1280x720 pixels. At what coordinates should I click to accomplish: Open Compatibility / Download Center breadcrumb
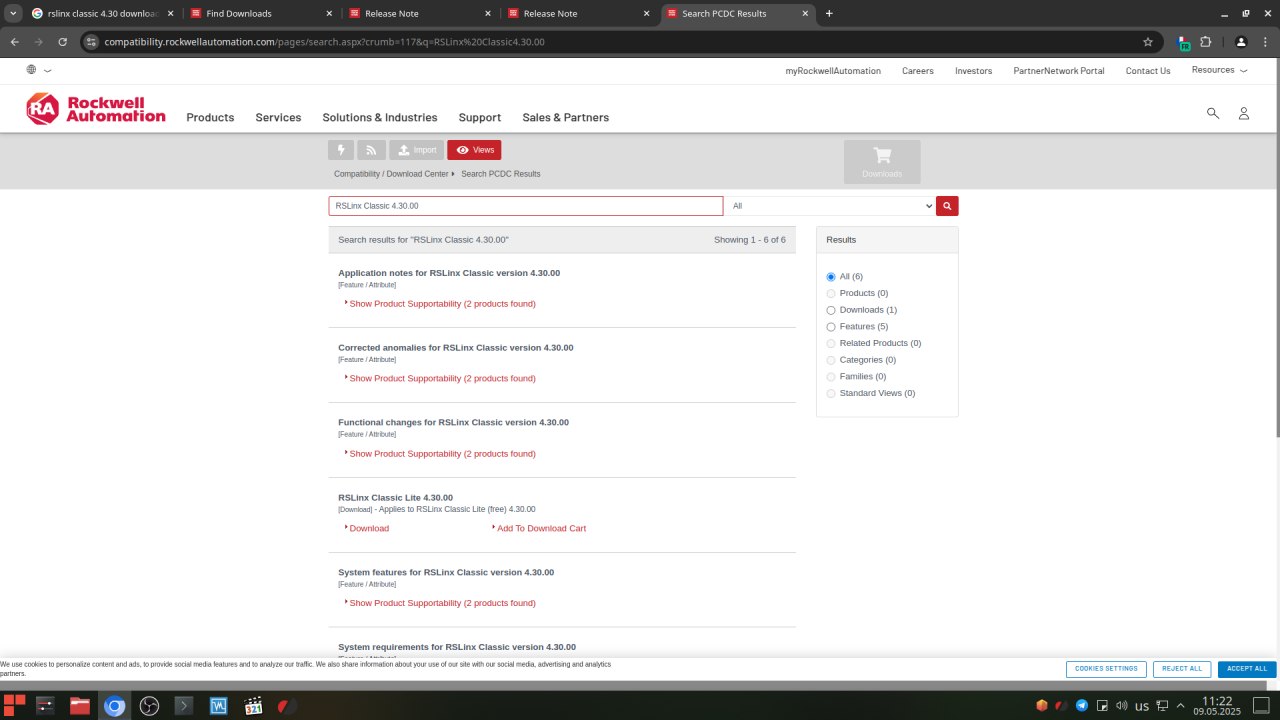tap(391, 174)
